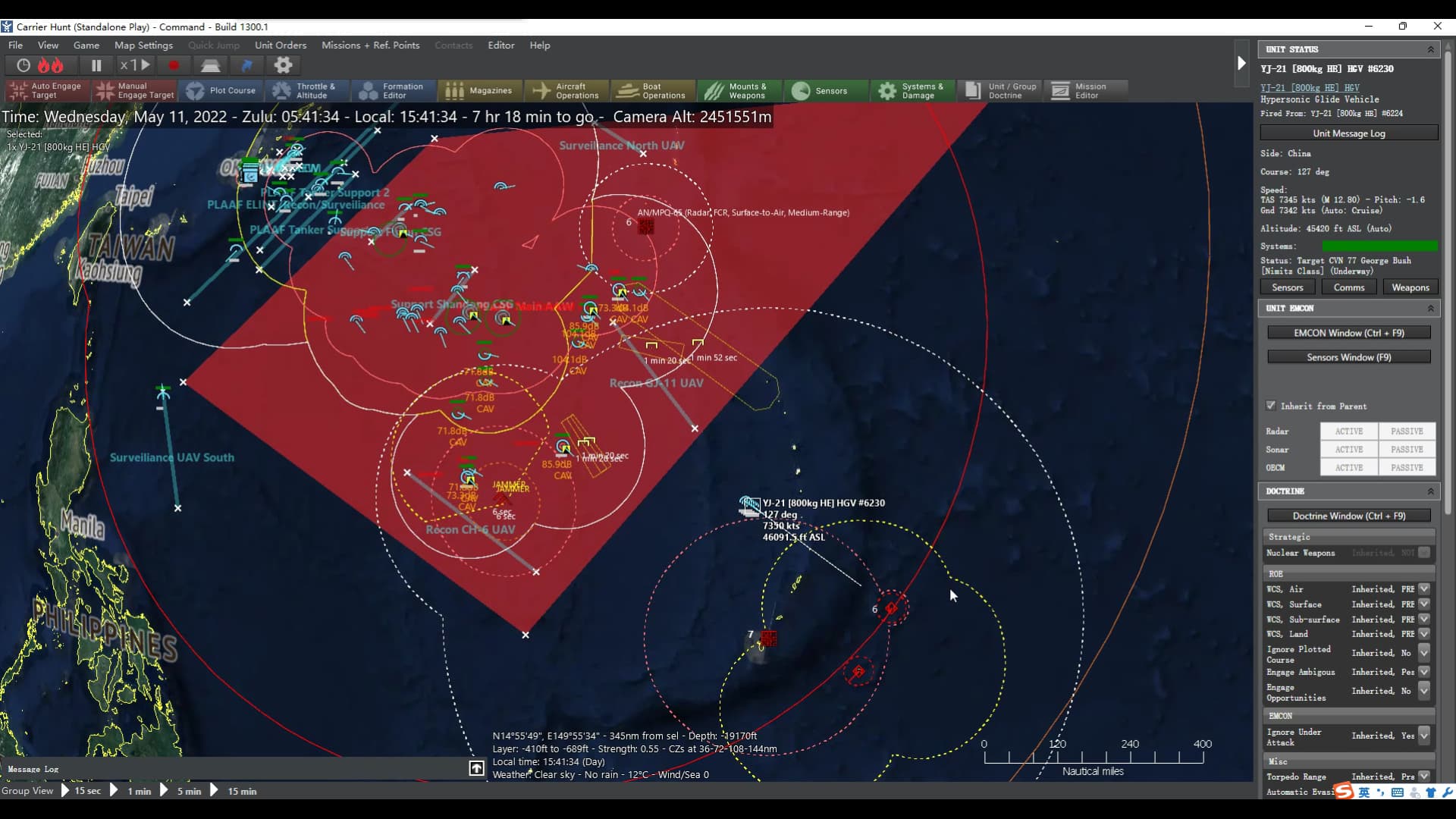Viewport: 1456px width, 819px height.
Task: Open the Game menu
Action: pos(86,45)
